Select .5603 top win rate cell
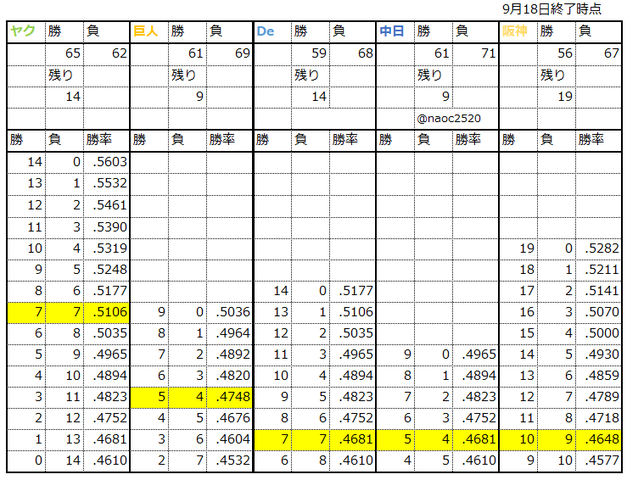 click(106, 162)
